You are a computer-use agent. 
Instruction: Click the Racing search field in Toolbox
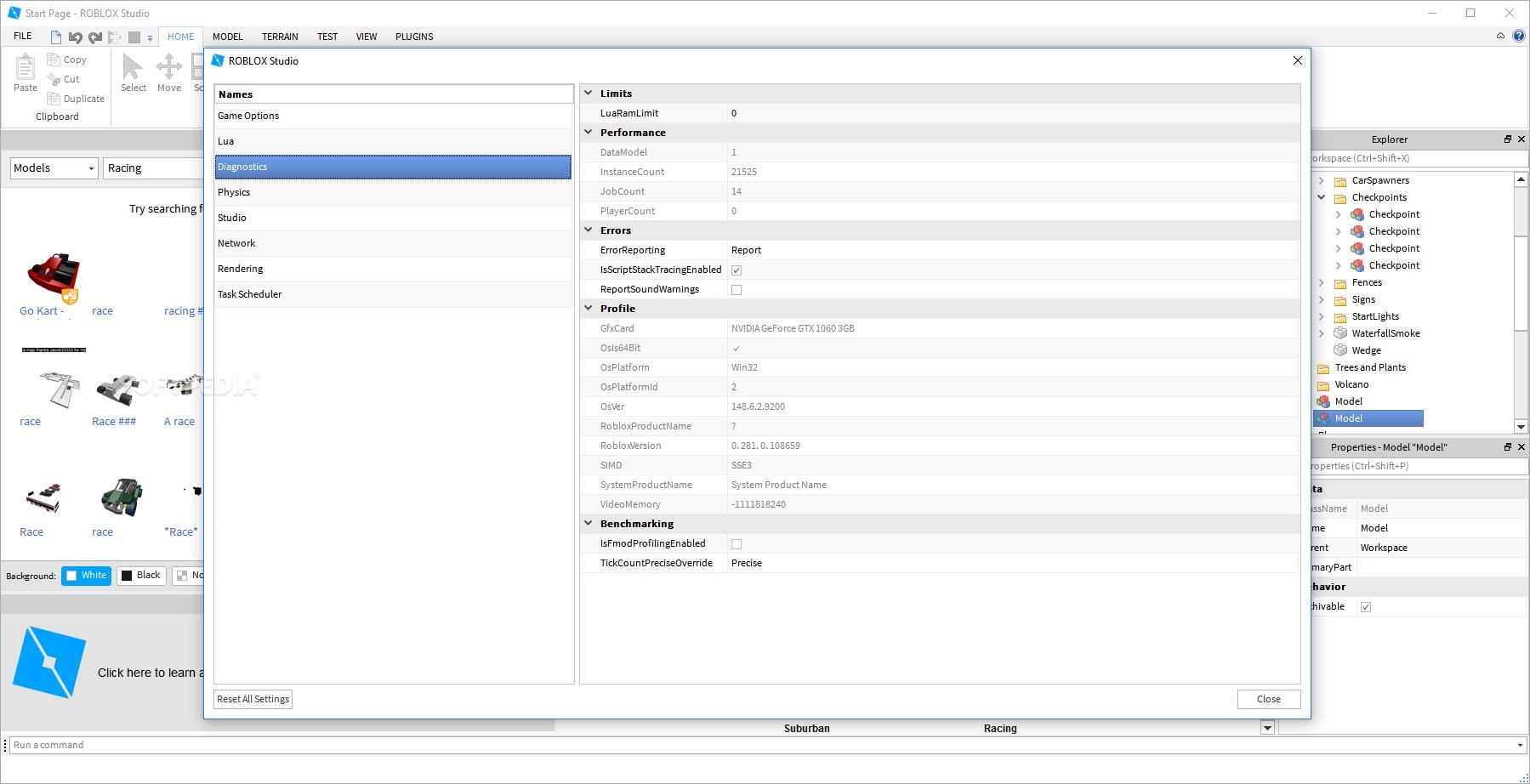[x=153, y=168]
